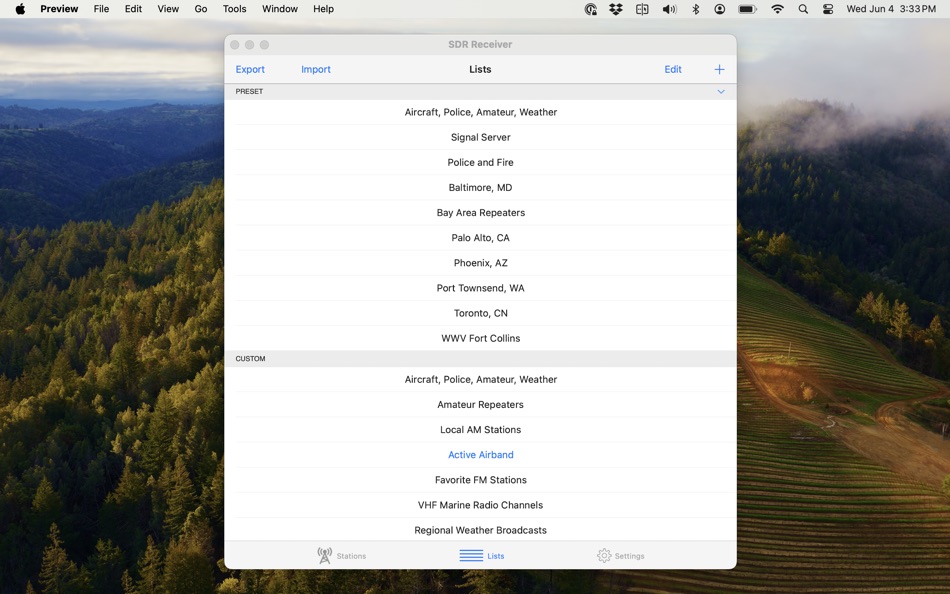Image resolution: width=950 pixels, height=594 pixels.
Task: Select Bay Area Repeaters list
Action: pos(480,213)
